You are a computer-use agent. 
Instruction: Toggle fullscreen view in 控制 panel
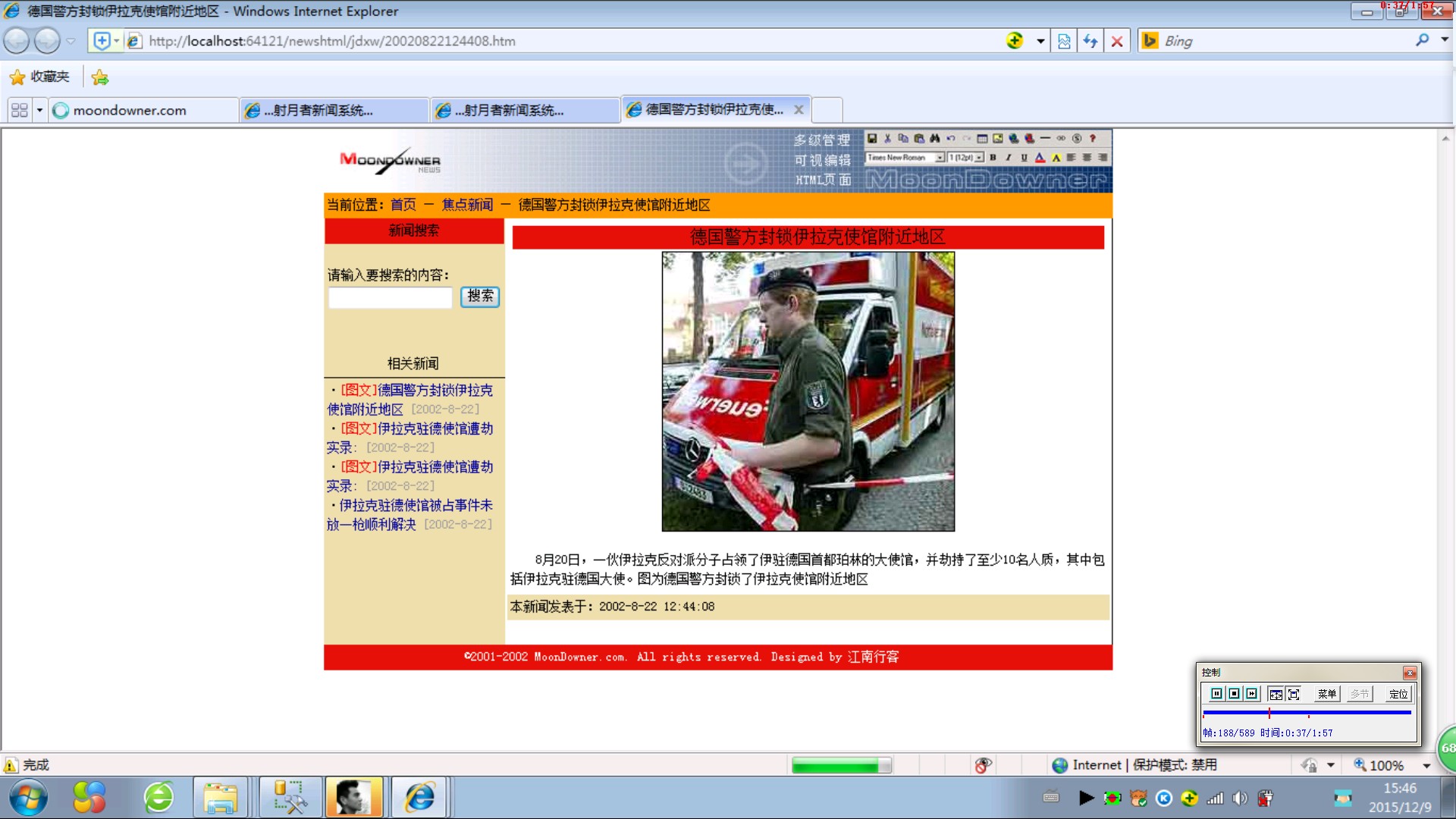1293,694
